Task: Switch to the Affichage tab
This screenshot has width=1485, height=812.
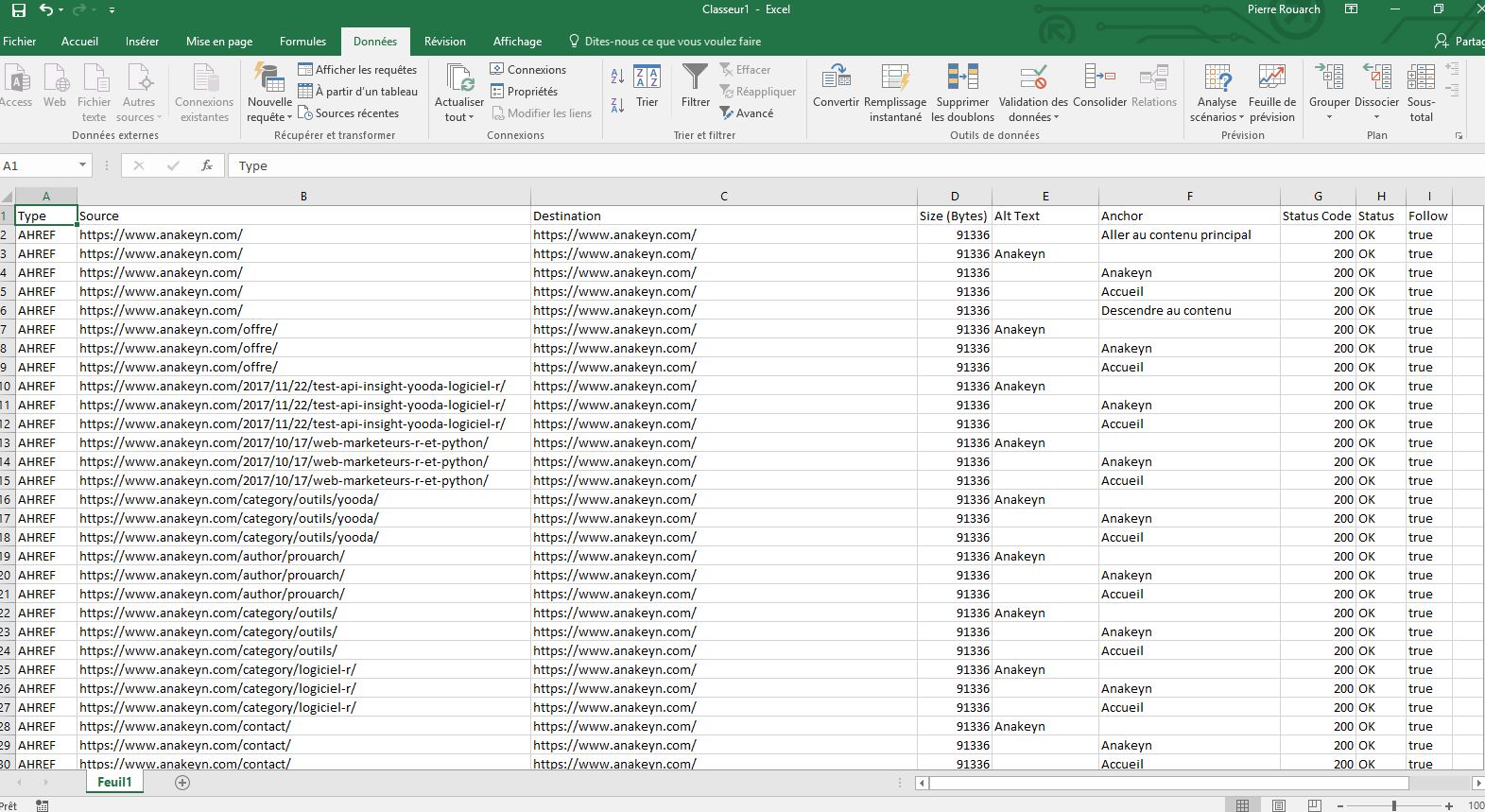Action: tap(517, 42)
